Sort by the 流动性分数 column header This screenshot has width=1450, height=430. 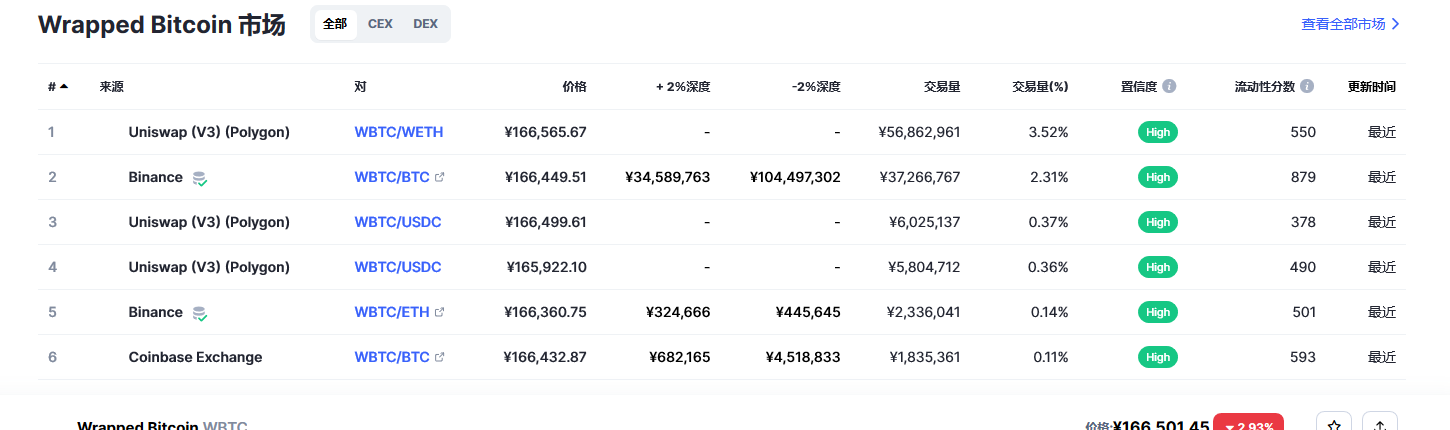point(1265,87)
